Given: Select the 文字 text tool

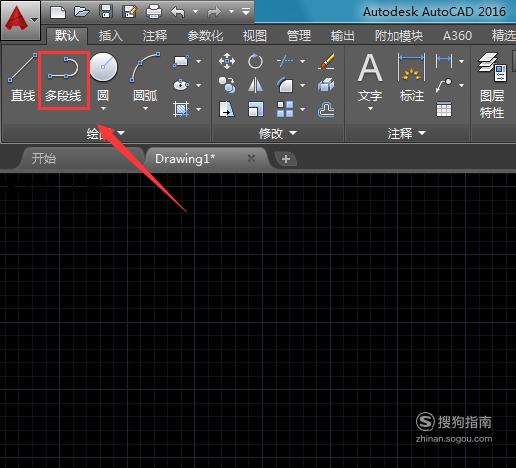Looking at the screenshot, I should pyautogui.click(x=370, y=77).
